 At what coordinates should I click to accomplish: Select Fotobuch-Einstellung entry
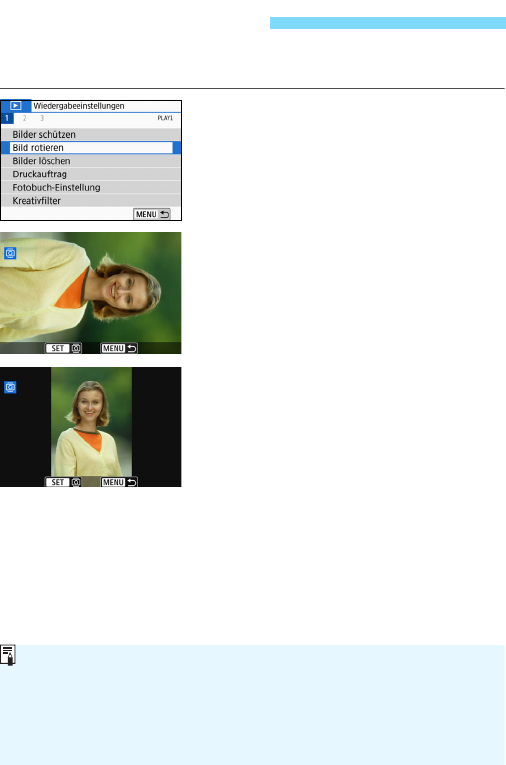click(91, 187)
